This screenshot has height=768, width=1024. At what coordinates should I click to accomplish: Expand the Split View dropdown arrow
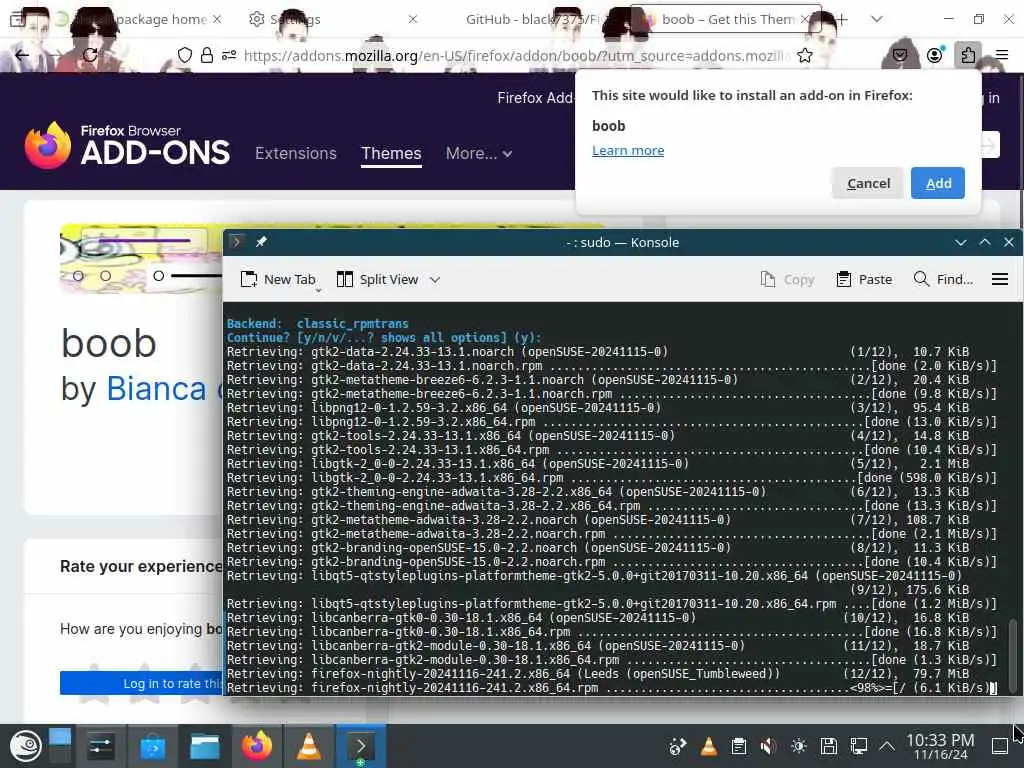tap(435, 280)
